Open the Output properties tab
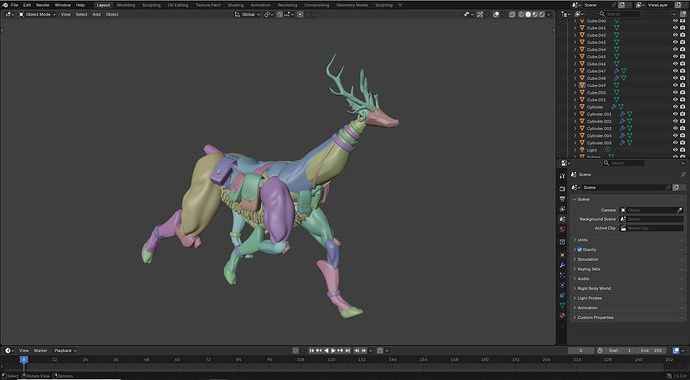The height and width of the screenshot is (380, 690). pyautogui.click(x=562, y=199)
